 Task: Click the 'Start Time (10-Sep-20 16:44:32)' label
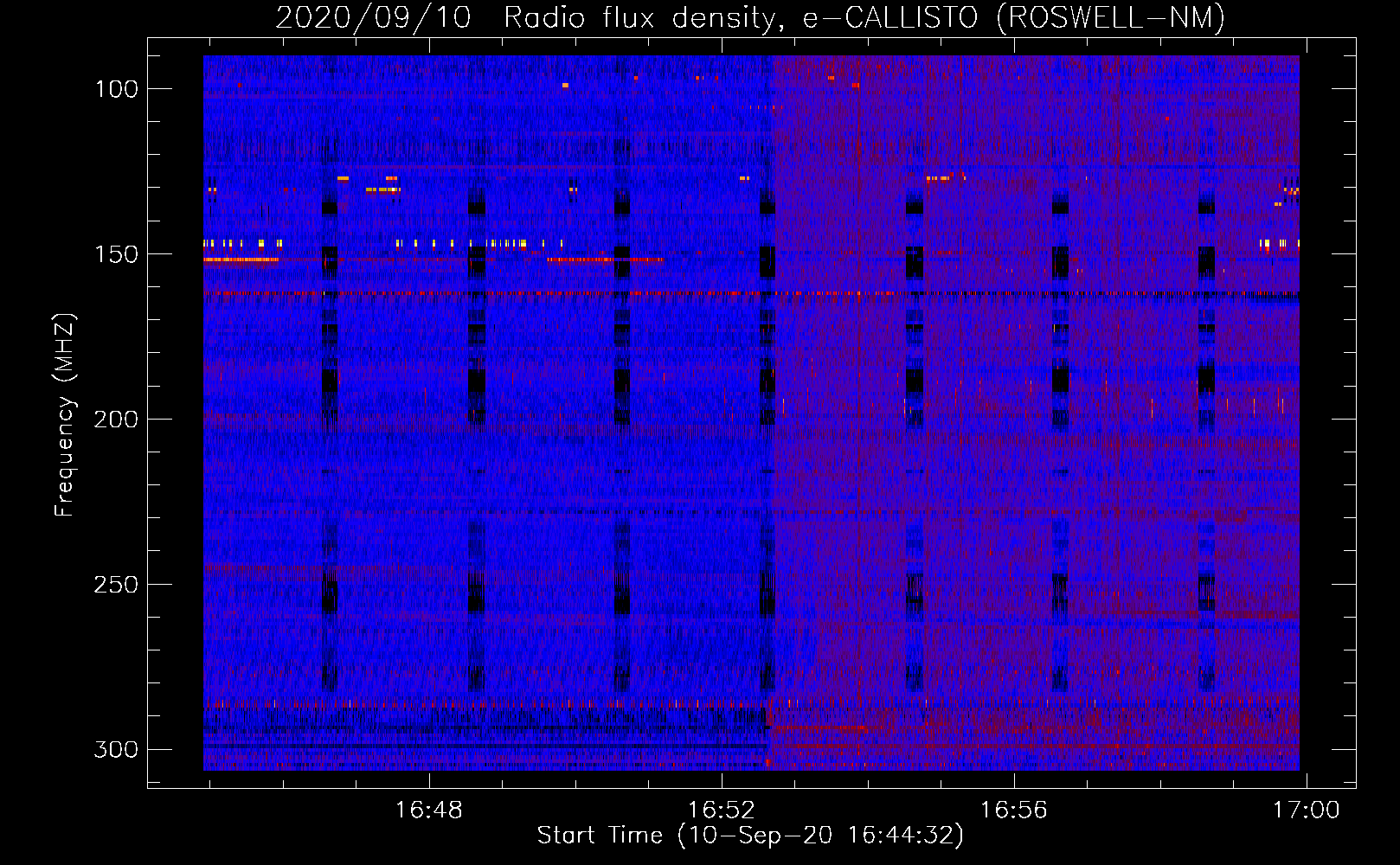[750, 836]
